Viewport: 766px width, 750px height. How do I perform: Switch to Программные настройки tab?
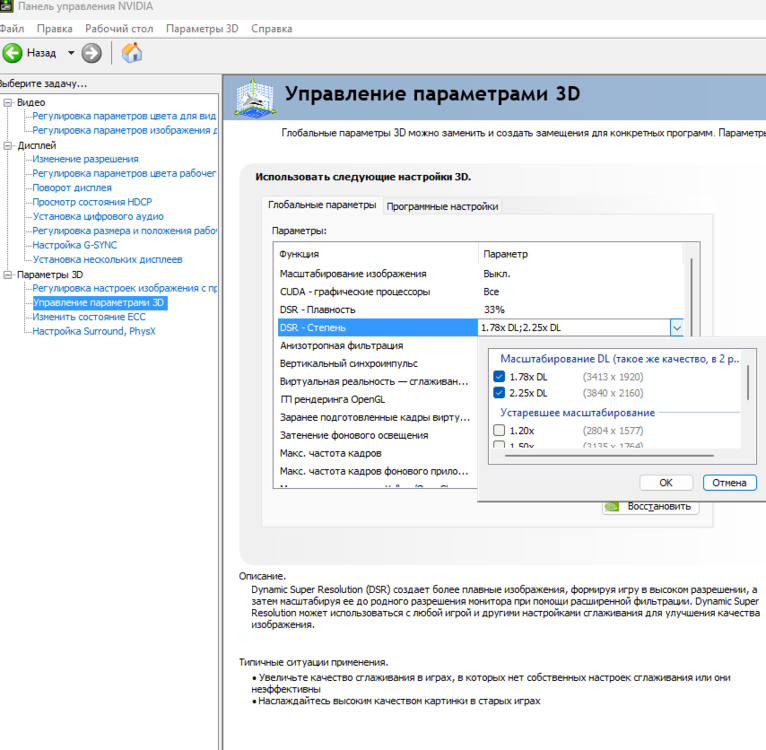pyautogui.click(x=442, y=207)
